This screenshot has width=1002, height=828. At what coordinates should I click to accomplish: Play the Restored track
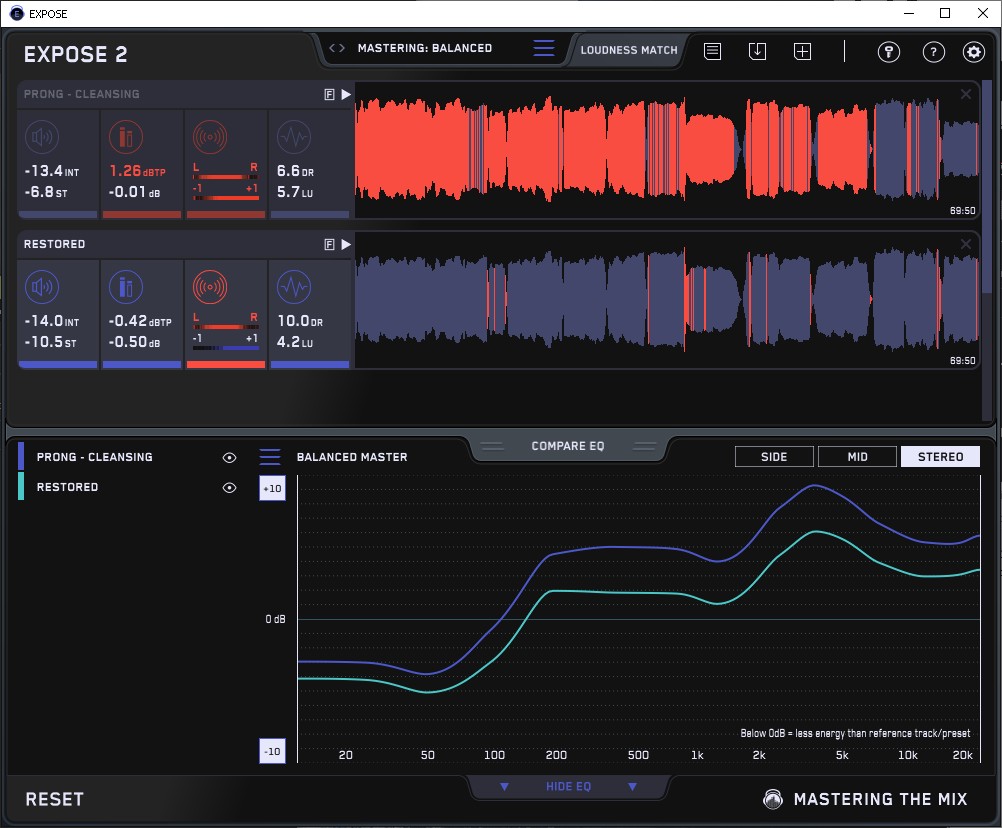tap(346, 244)
